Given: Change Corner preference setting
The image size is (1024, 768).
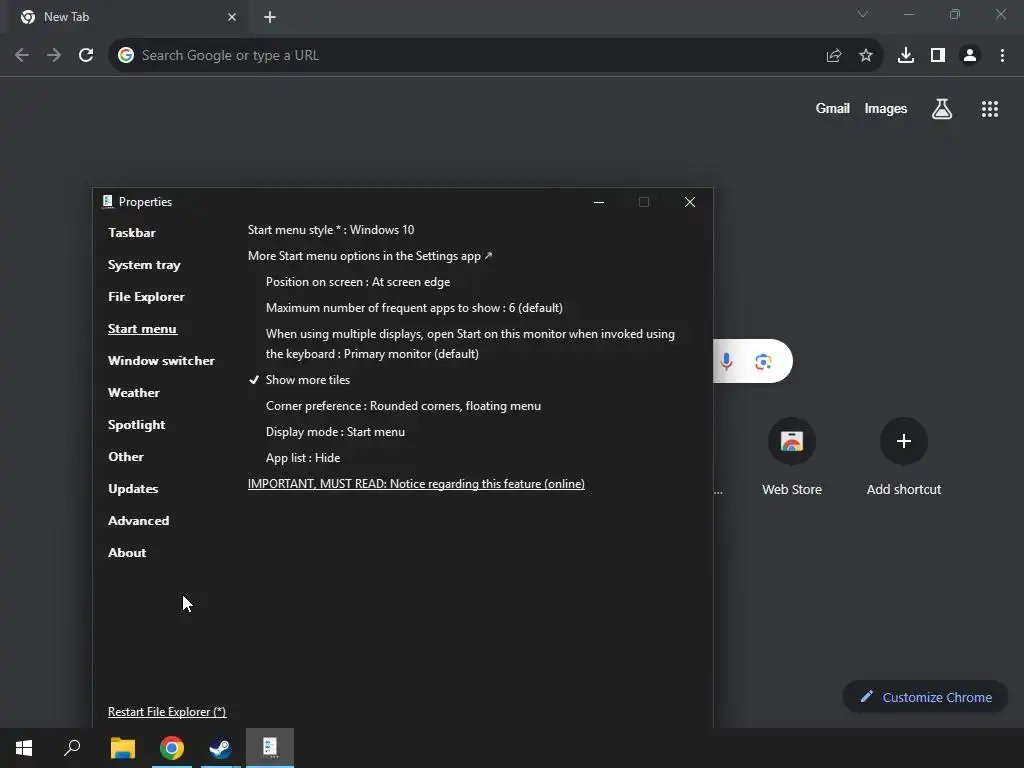Looking at the screenshot, I should coord(403,406).
